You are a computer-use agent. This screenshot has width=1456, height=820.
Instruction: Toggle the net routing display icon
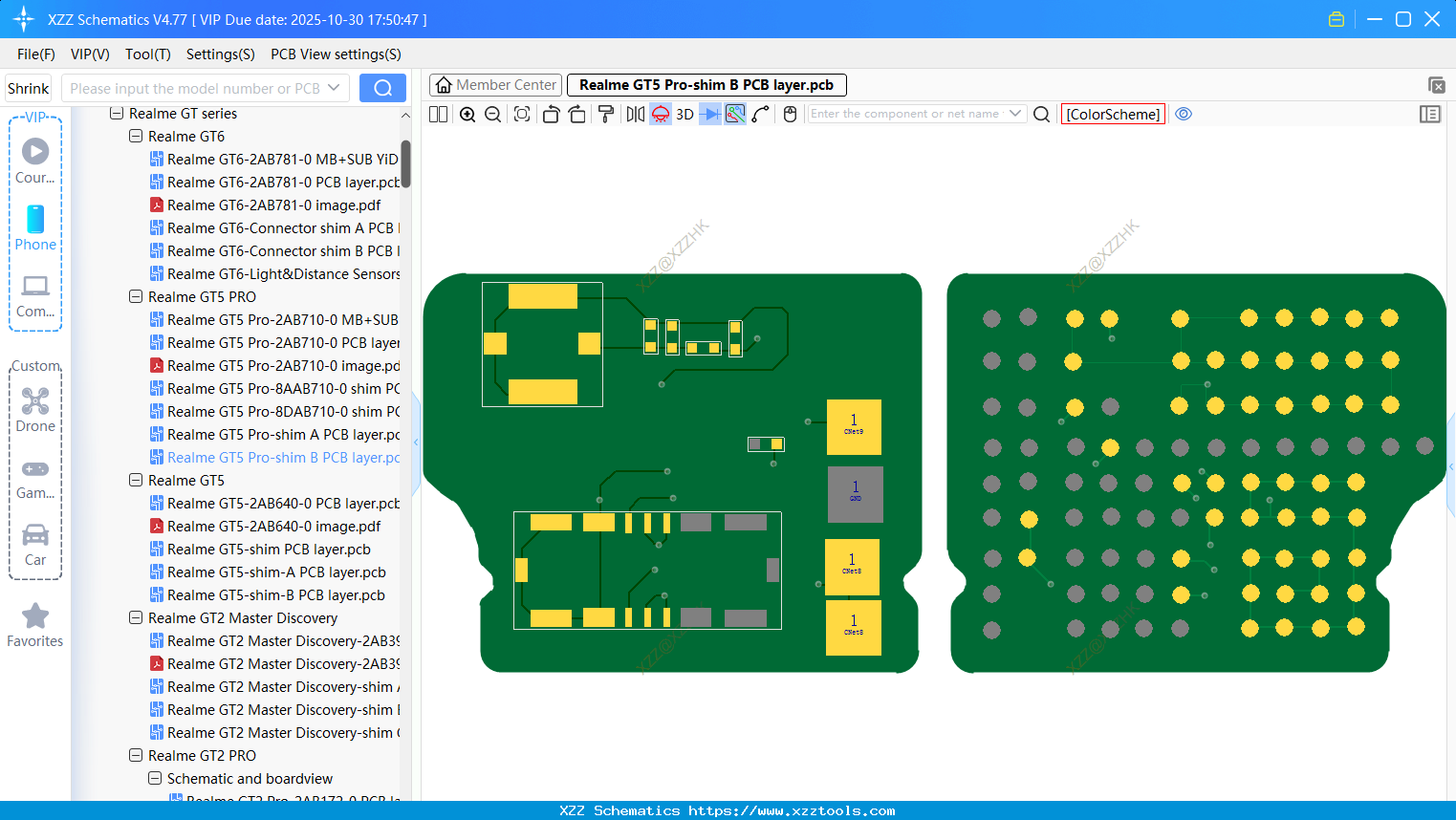(735, 114)
